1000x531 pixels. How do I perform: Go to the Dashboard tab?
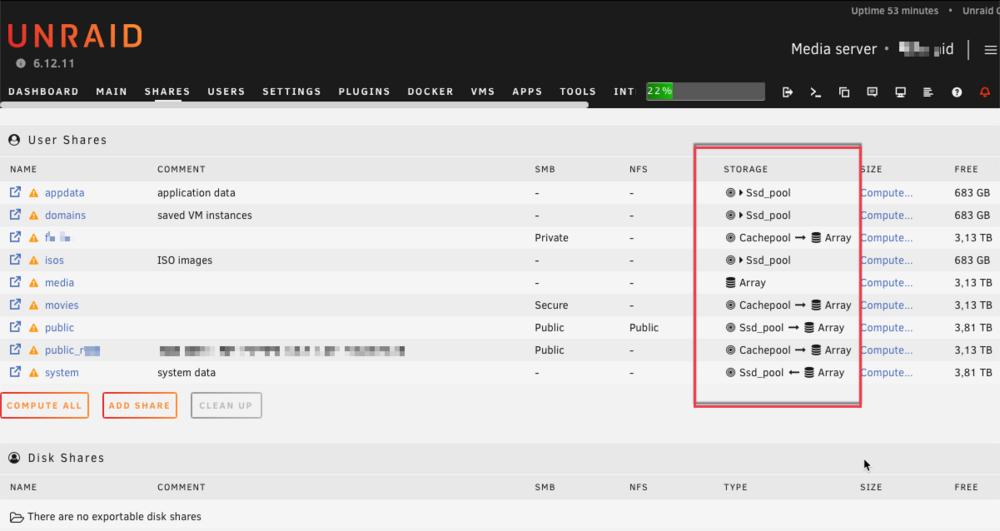43,92
